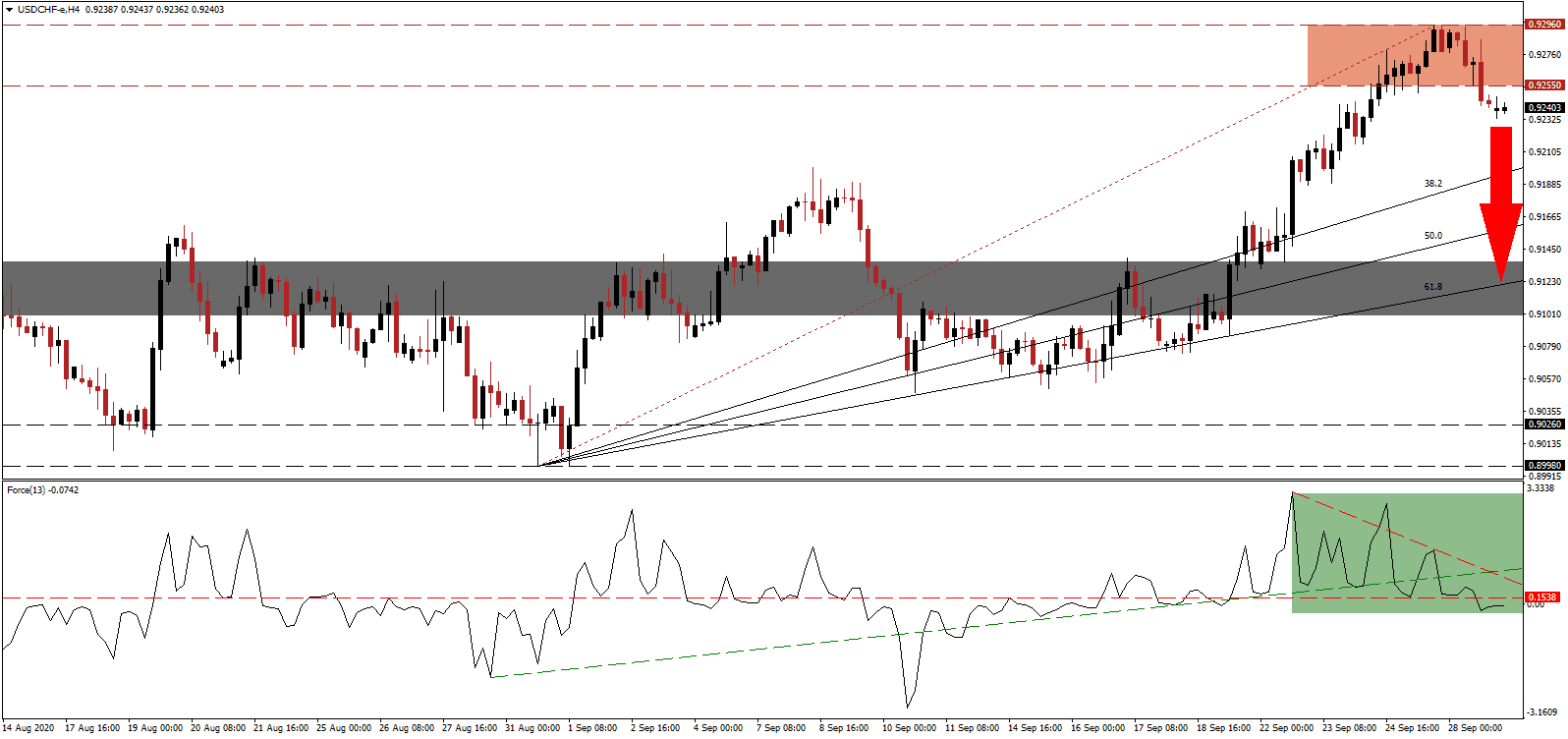Image resolution: width=1568 pixels, height=739 pixels.
Task: Click the 1 Sep 08:00 time axis label
Action: point(595,728)
